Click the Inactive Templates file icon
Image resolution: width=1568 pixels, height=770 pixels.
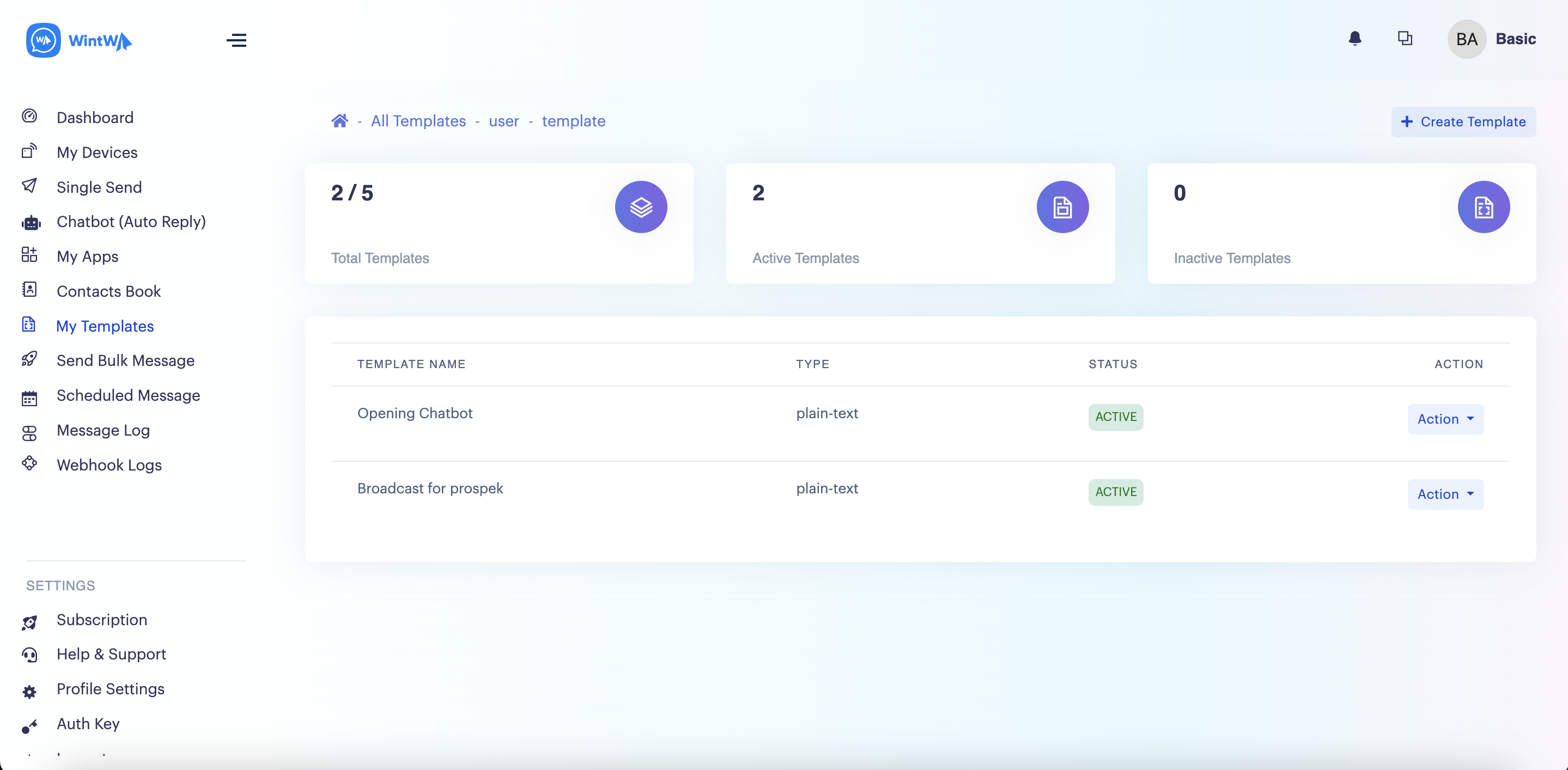pyautogui.click(x=1483, y=207)
